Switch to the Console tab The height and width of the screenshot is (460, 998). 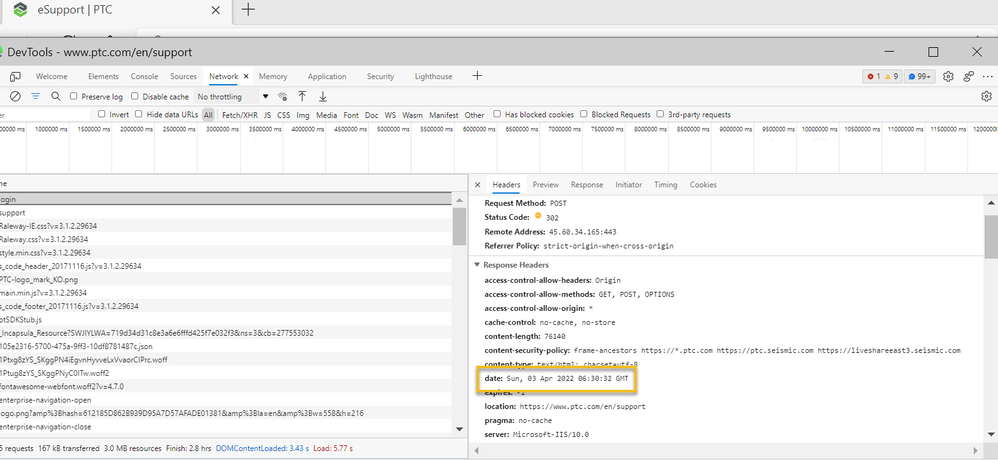[144, 76]
